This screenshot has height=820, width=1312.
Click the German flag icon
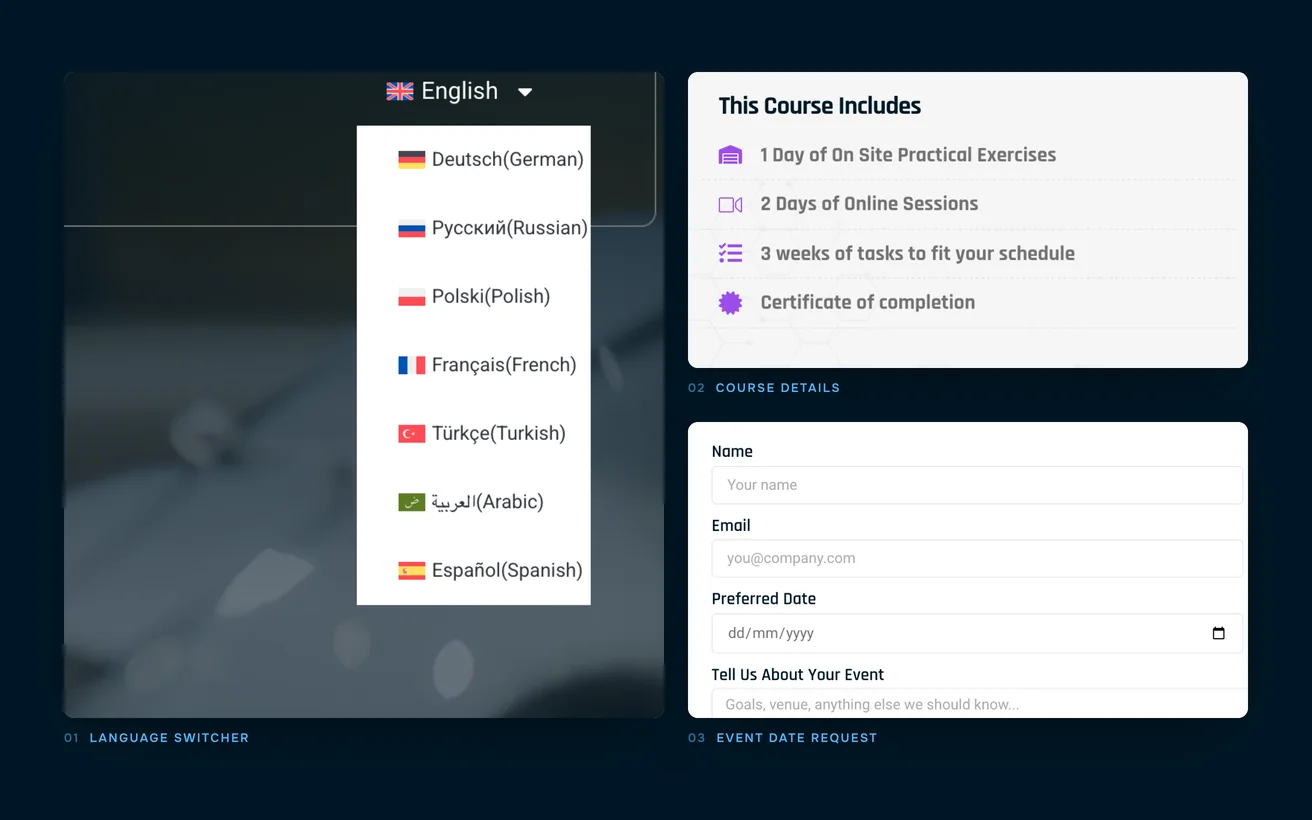[x=412, y=160]
